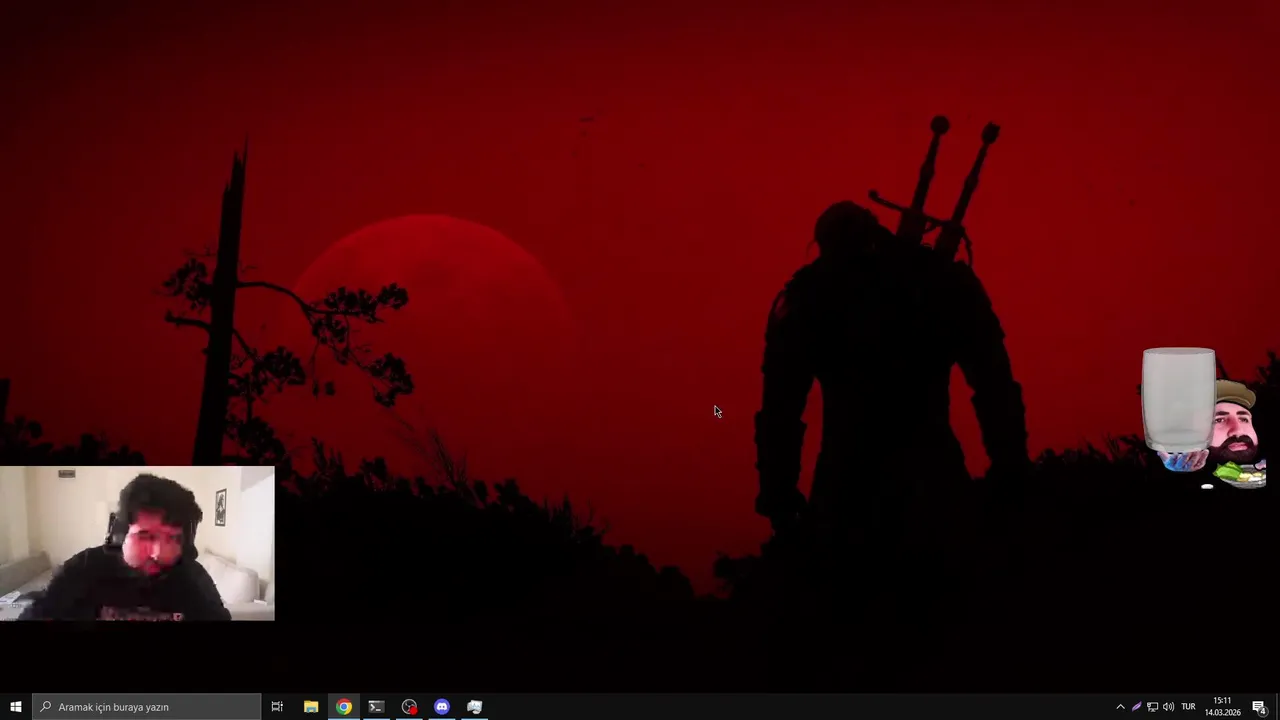Change input language from TUR

[x=1188, y=707]
